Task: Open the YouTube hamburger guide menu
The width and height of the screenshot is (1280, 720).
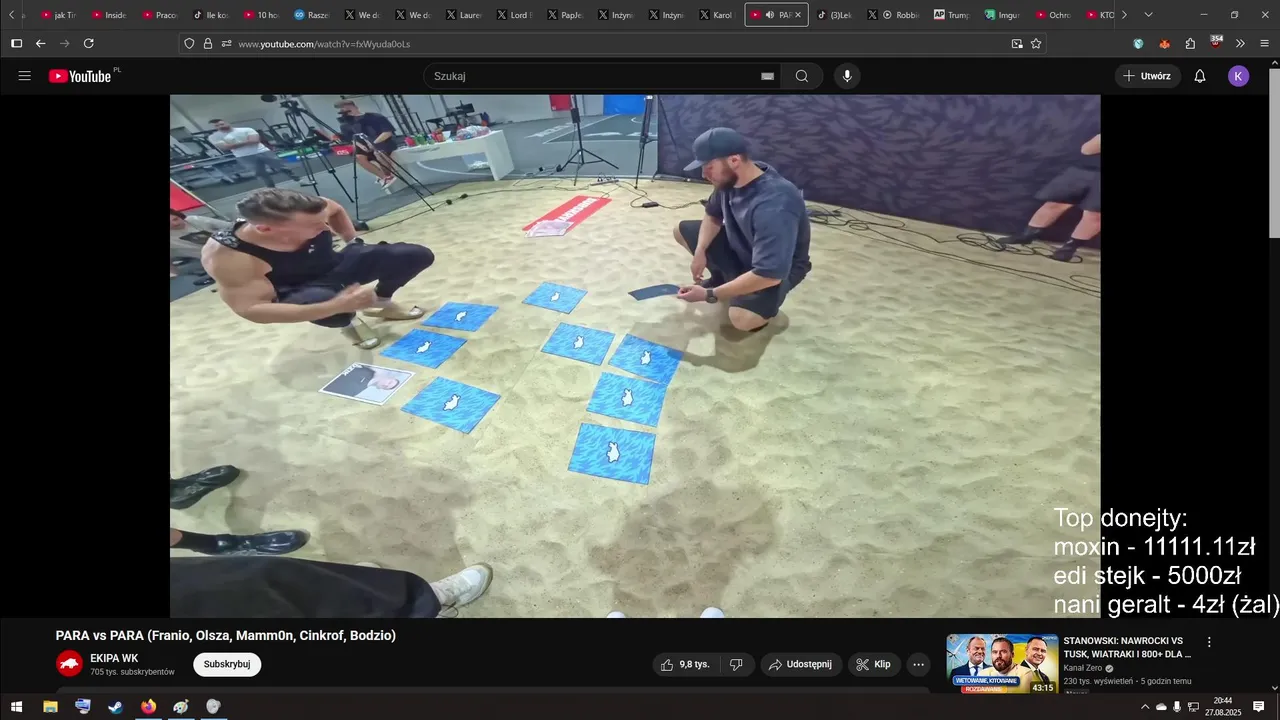Action: coord(25,76)
